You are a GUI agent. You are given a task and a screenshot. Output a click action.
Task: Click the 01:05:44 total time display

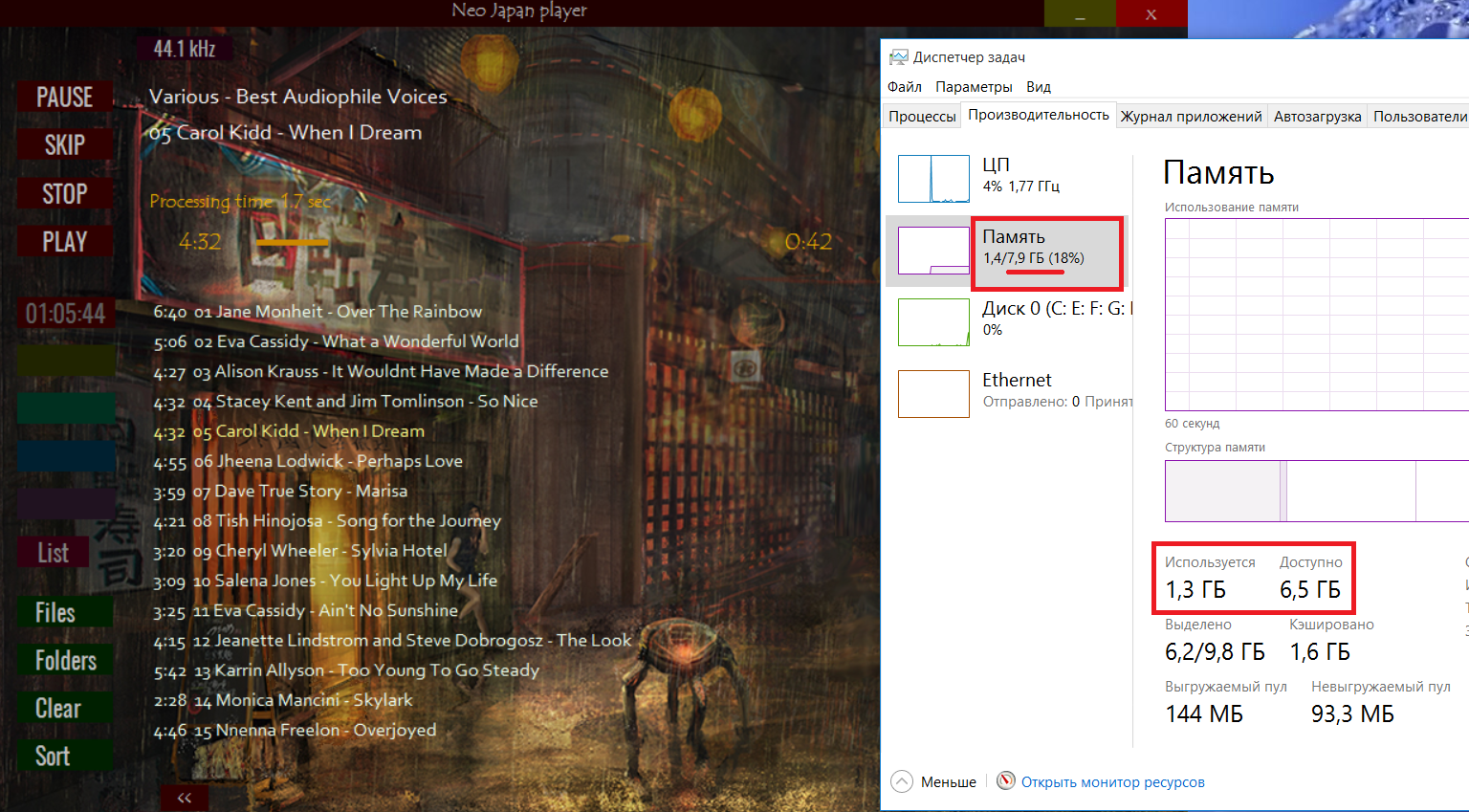pyautogui.click(x=66, y=313)
